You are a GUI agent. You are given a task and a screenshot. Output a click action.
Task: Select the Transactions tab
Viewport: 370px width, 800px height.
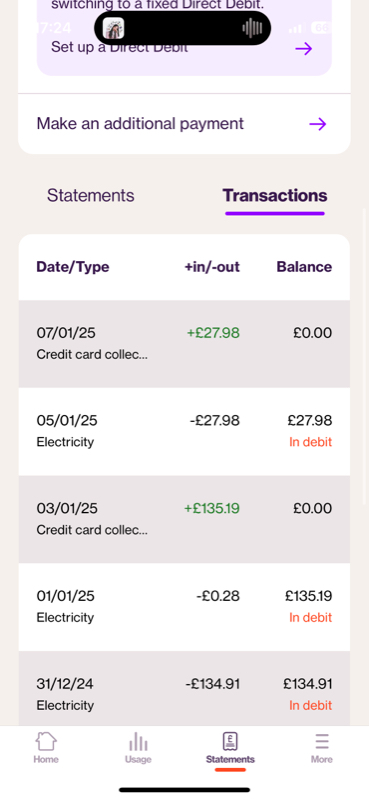tap(275, 195)
